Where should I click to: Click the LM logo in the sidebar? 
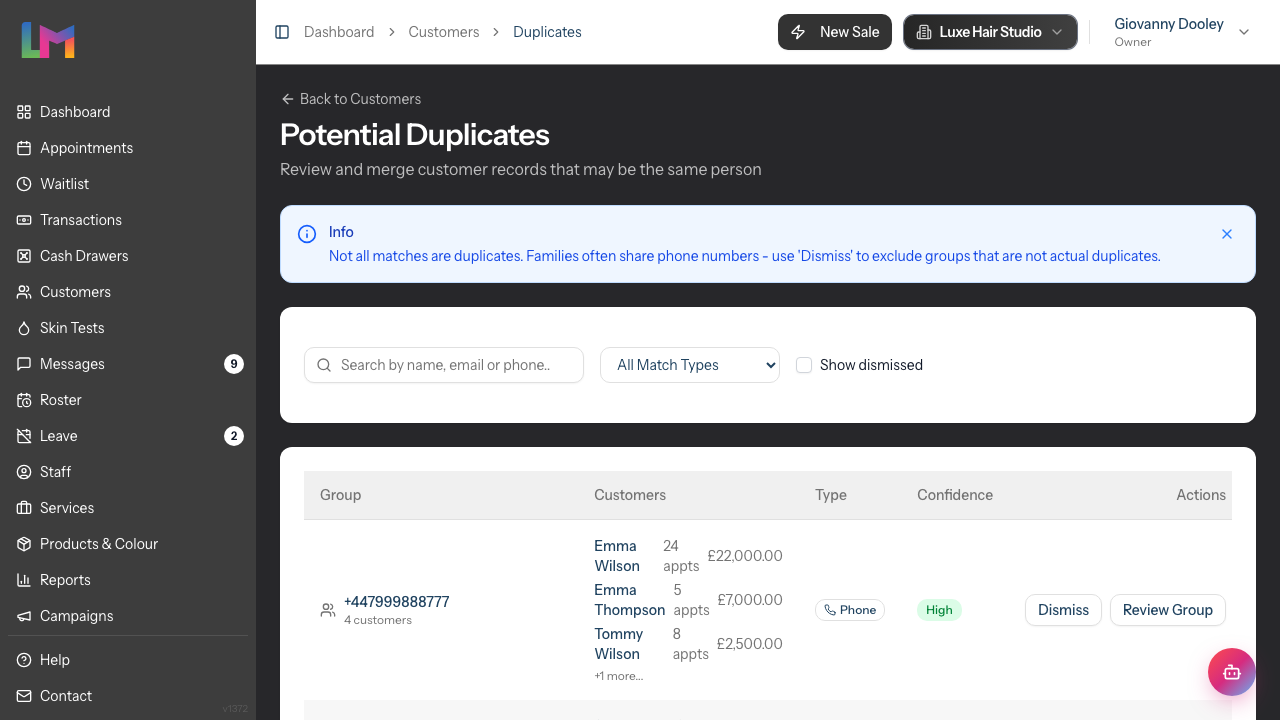pos(48,40)
